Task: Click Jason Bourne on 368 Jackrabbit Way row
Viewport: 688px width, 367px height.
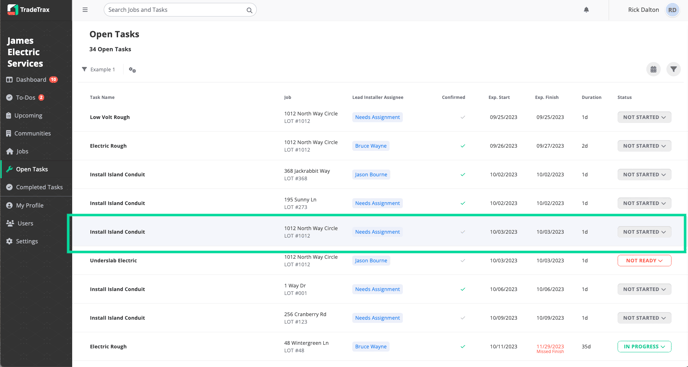Action: tap(371, 175)
